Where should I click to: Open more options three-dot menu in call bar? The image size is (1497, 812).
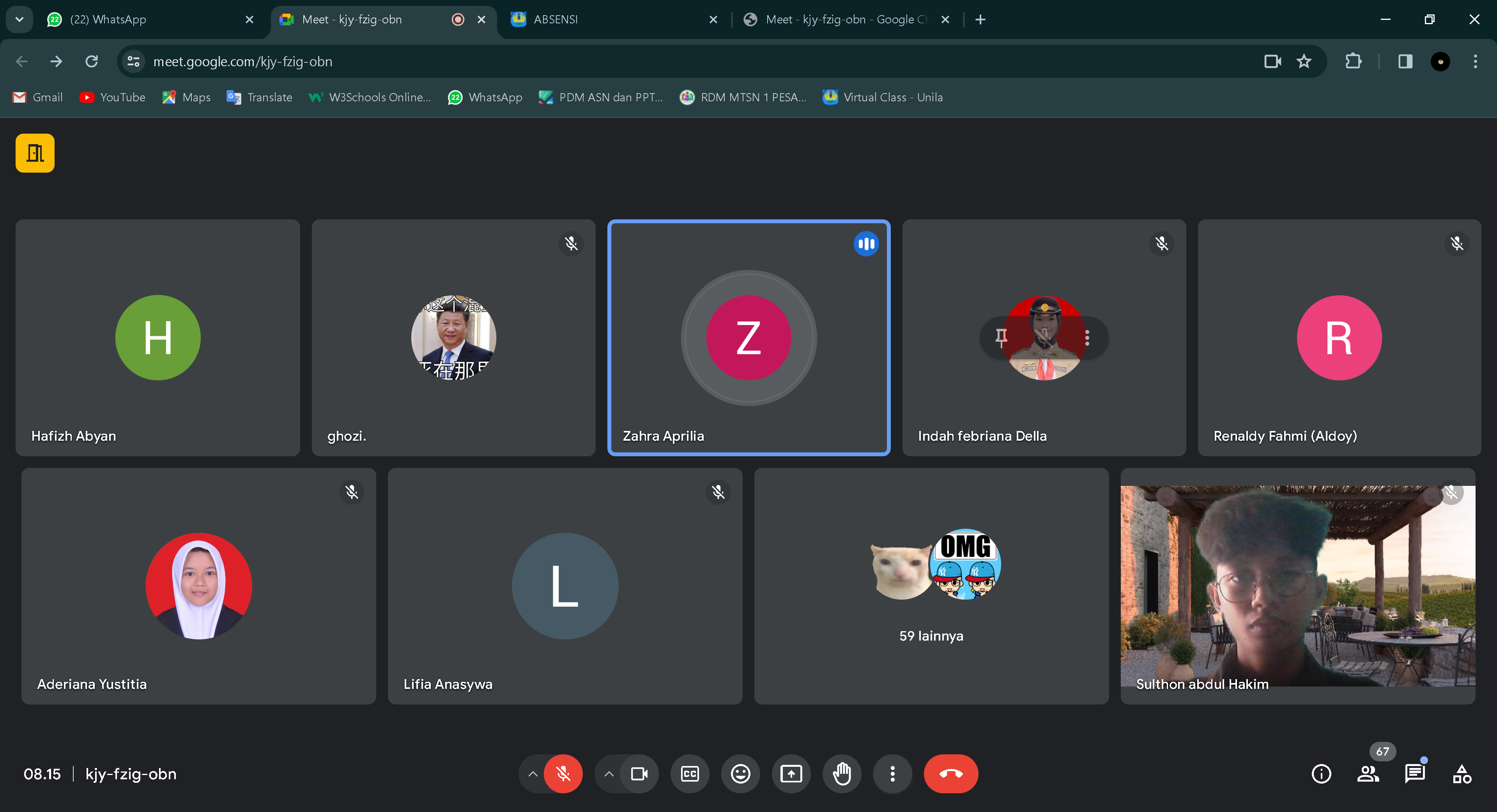point(892,774)
